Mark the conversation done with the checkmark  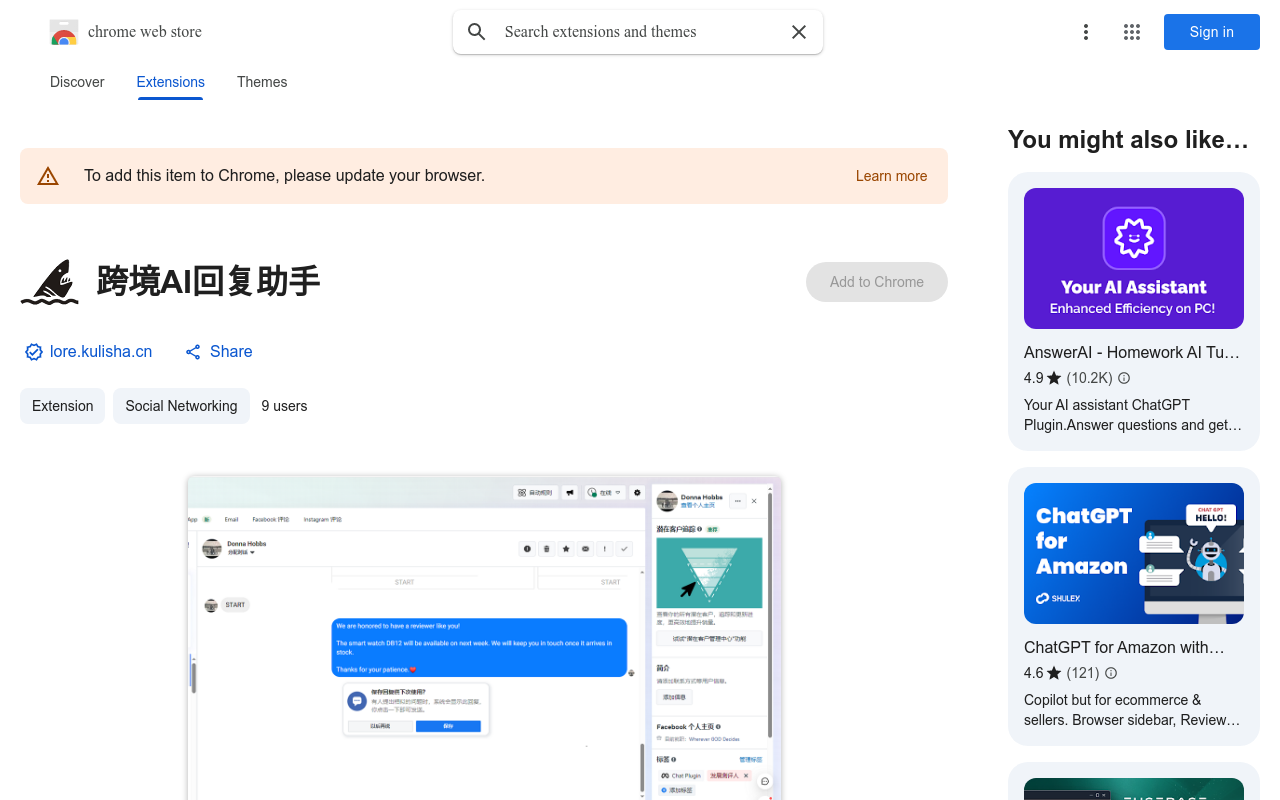624,549
